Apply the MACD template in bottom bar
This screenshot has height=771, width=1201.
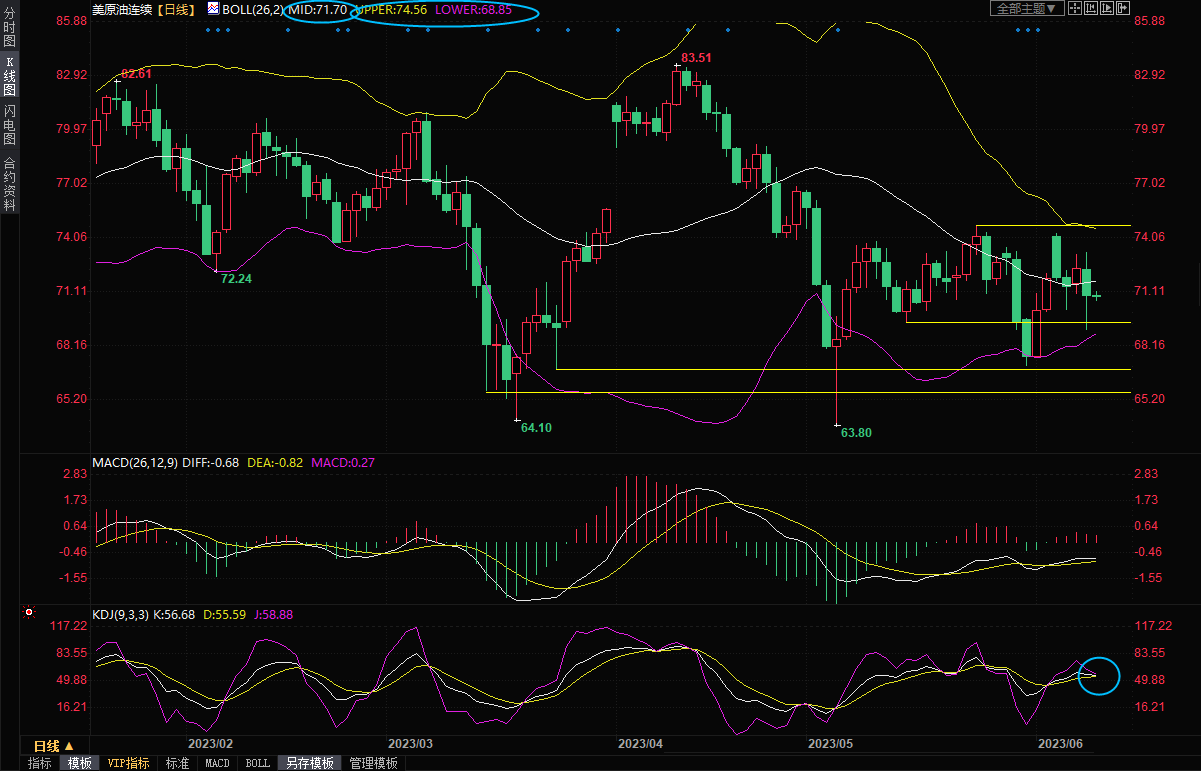click(x=217, y=763)
